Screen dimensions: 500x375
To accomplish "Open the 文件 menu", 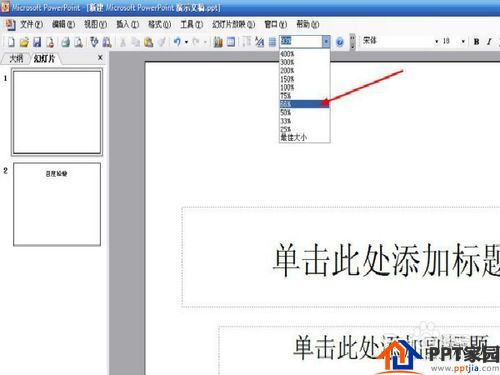I will pos(31,24).
